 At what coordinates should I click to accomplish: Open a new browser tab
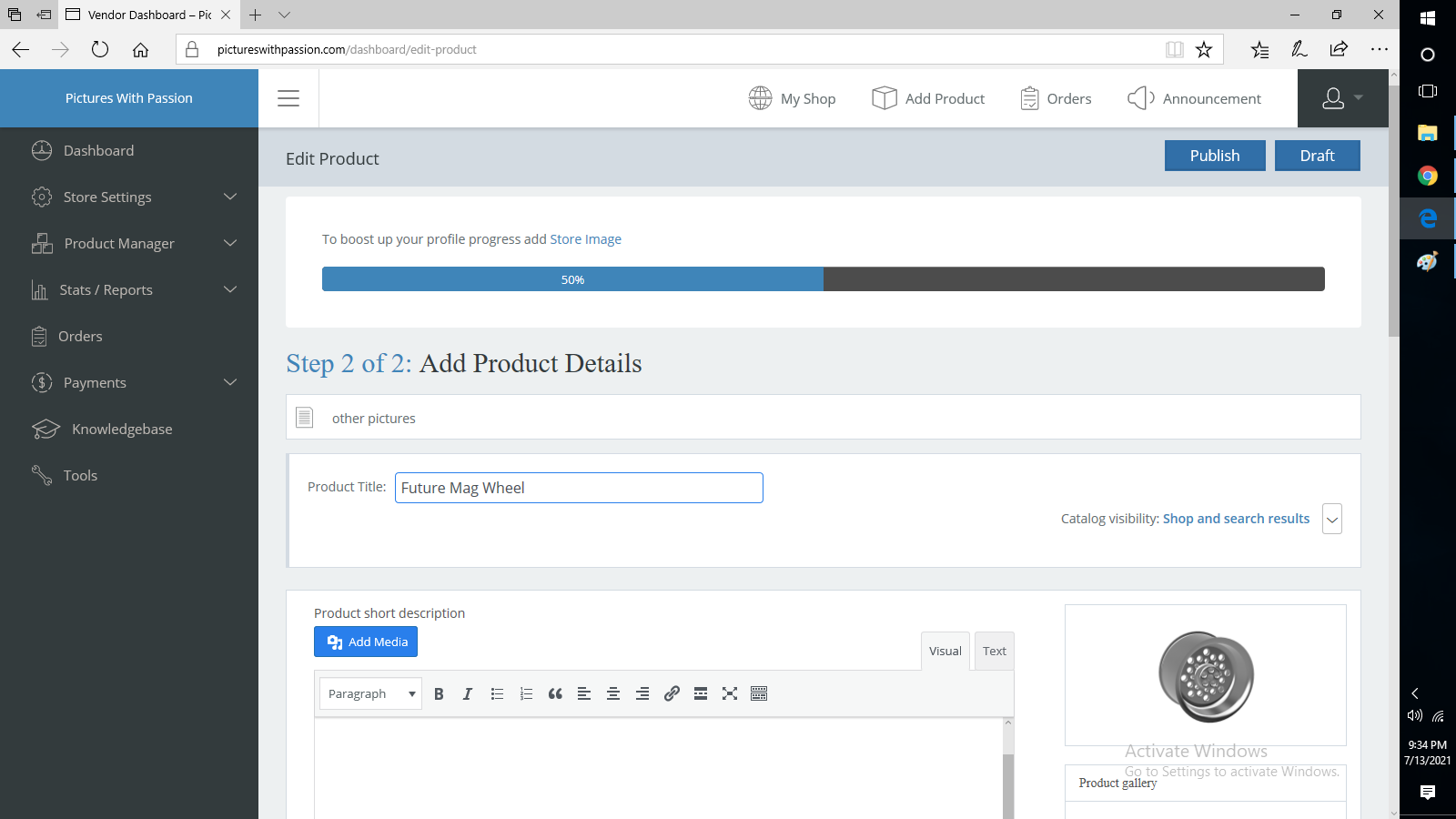[x=256, y=15]
